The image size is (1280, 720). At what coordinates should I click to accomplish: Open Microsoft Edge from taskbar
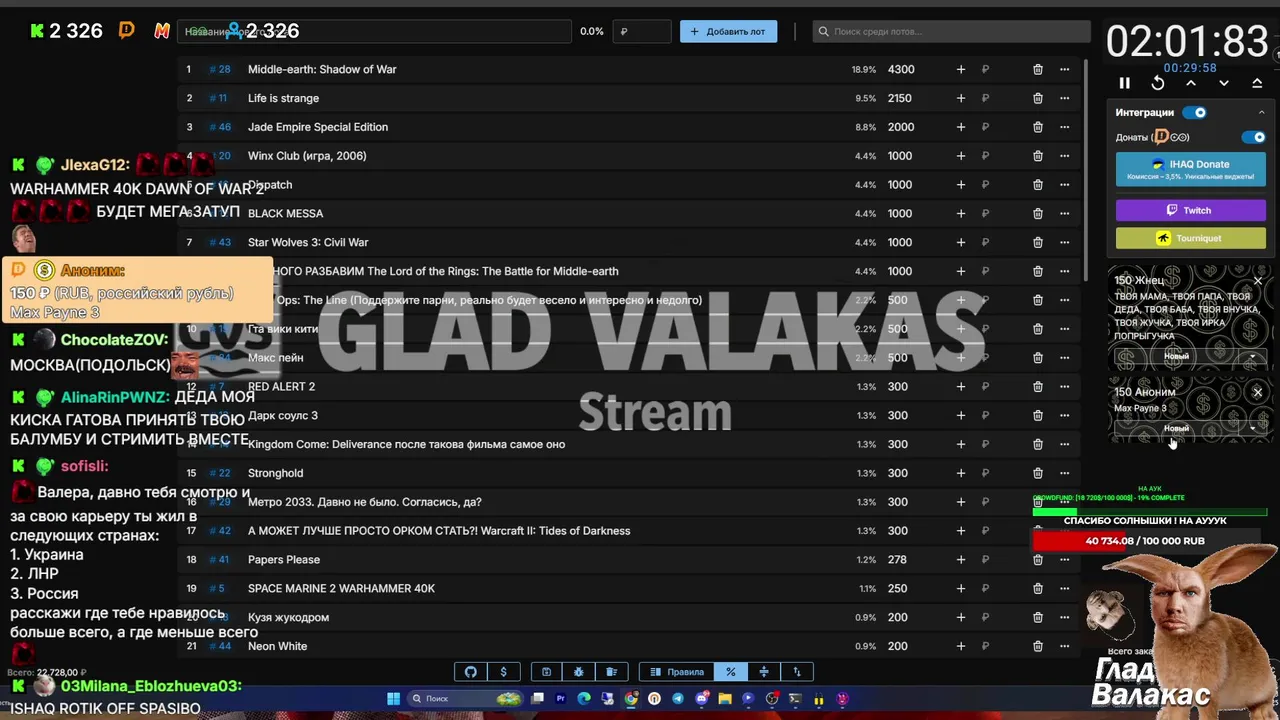pyautogui.click(x=584, y=699)
